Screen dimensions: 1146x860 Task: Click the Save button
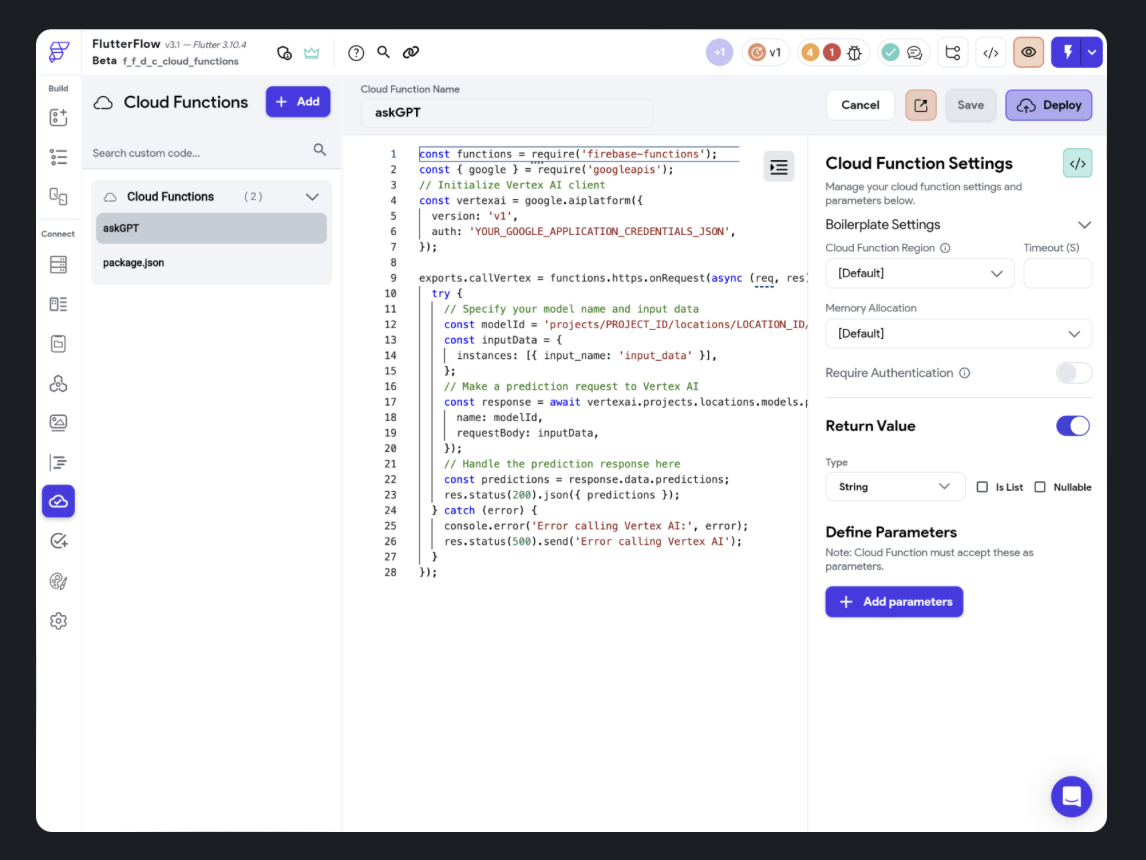(971, 105)
